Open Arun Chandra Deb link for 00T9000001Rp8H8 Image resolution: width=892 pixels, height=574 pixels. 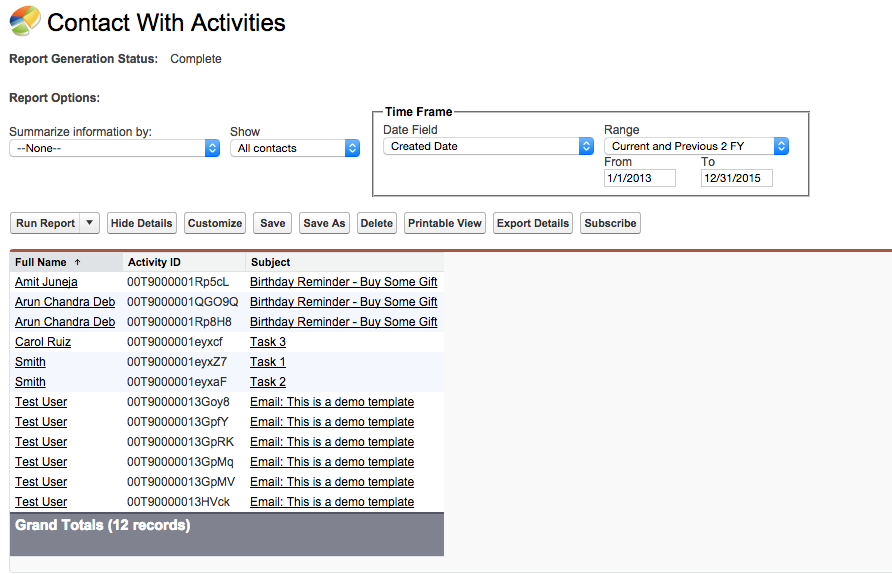coord(65,321)
